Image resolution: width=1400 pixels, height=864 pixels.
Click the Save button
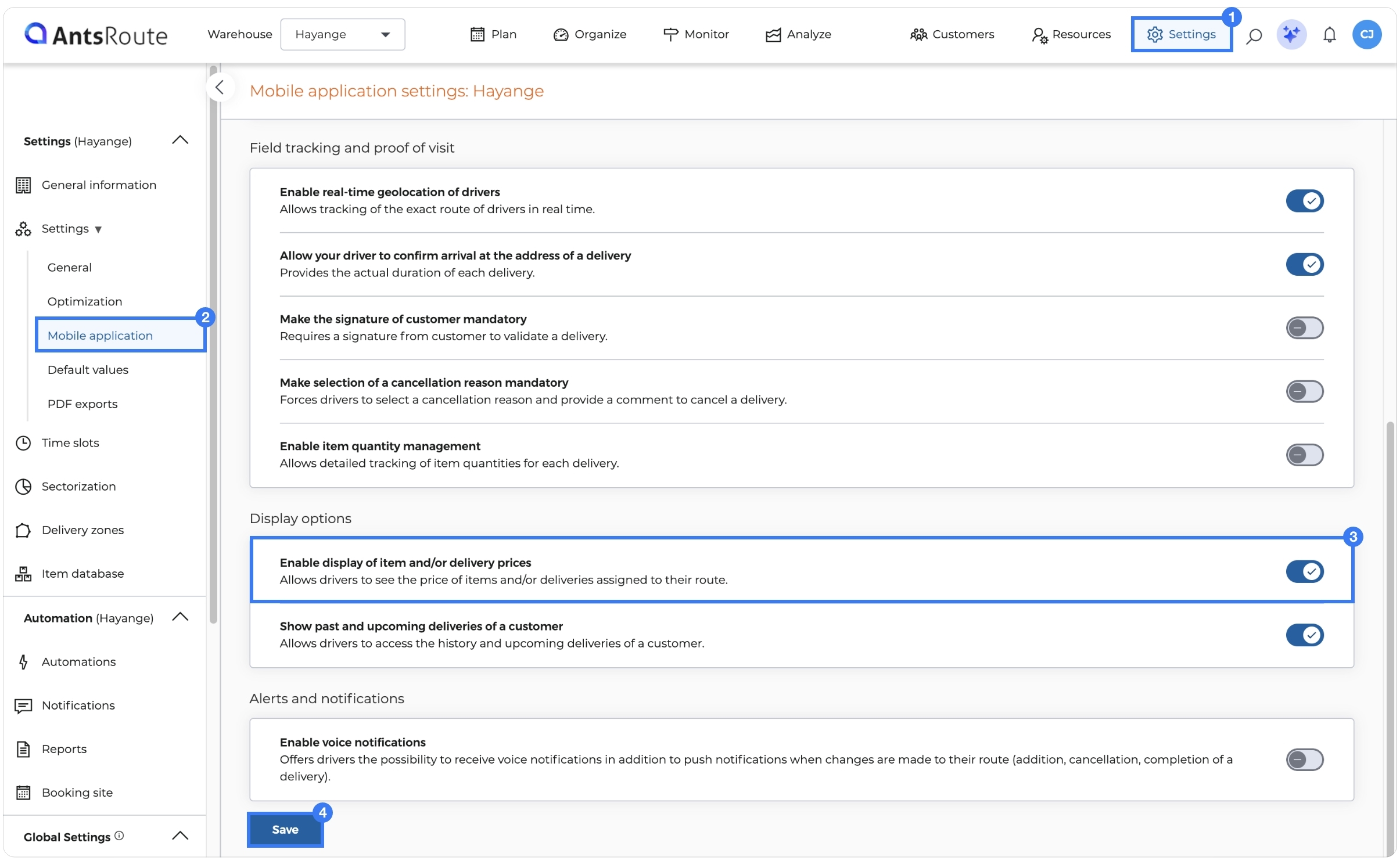click(285, 829)
